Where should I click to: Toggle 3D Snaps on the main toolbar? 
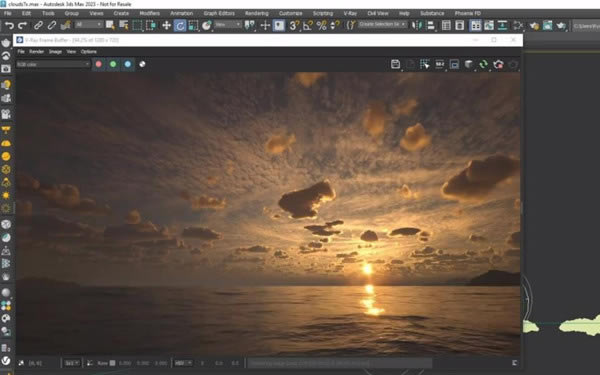tap(294, 26)
